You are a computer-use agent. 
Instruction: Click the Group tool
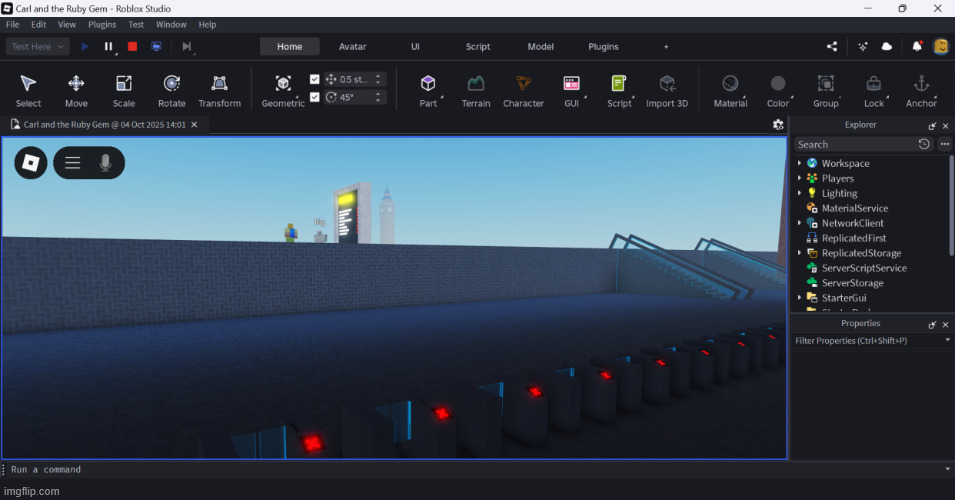pyautogui.click(x=826, y=91)
